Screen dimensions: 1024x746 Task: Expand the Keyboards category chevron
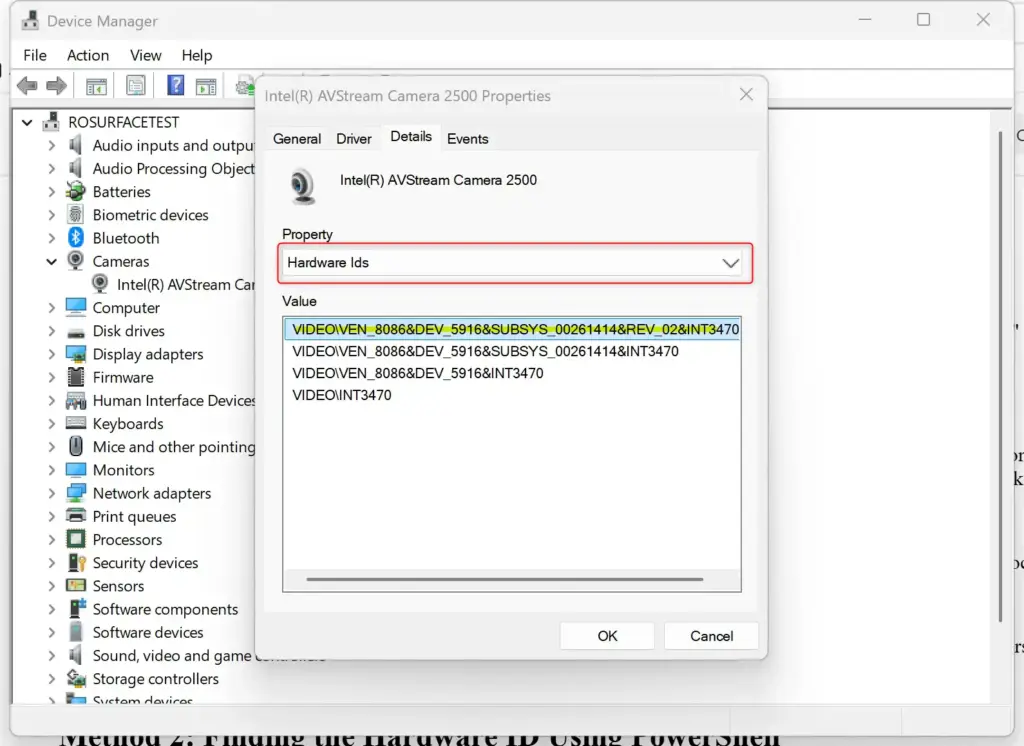click(52, 423)
